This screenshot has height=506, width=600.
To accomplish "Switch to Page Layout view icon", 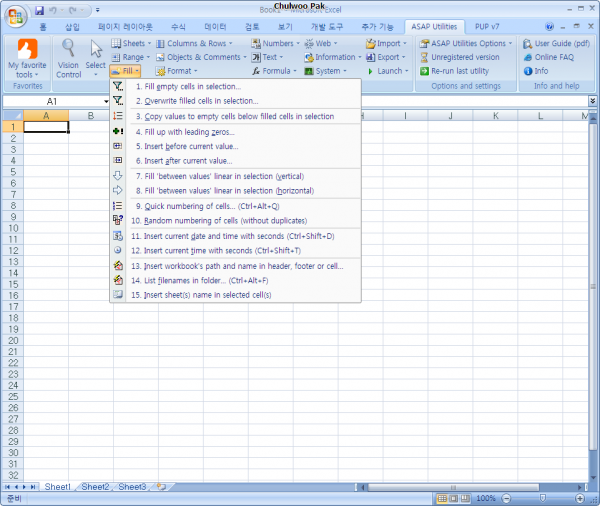I will tap(454, 498).
